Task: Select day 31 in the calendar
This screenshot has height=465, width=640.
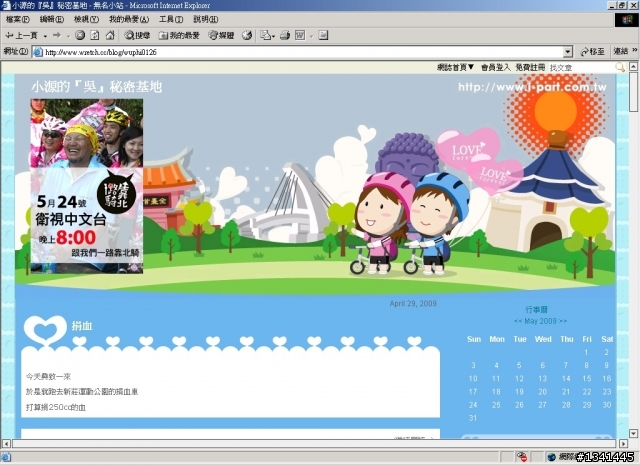Action: tap(473, 418)
